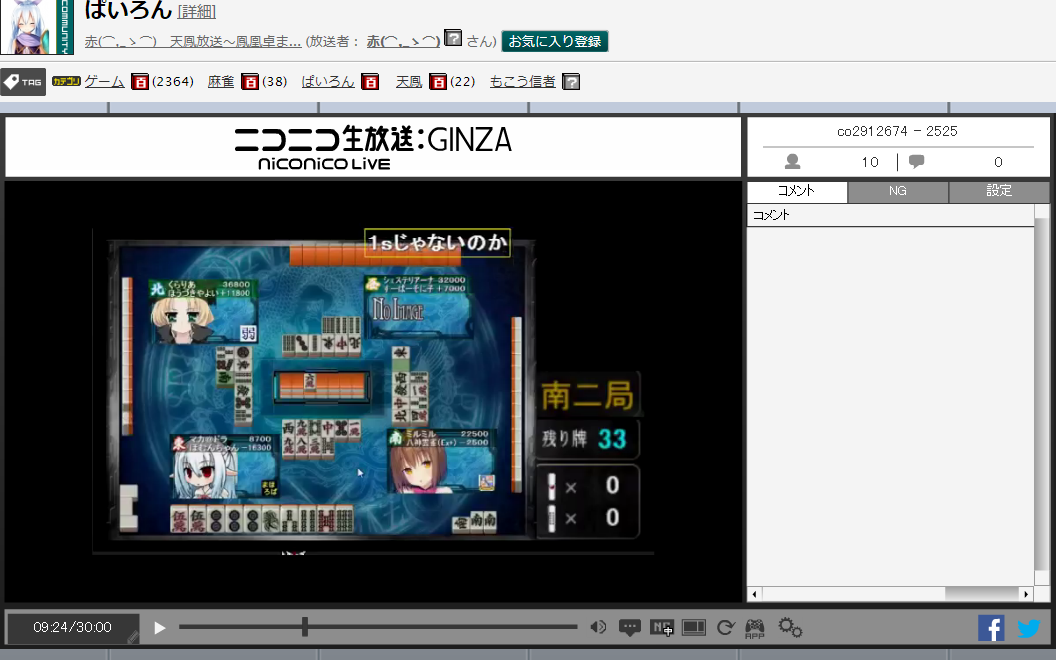Click the comment panel vertical scrollbar
The image size is (1056, 660).
(x=1042, y=394)
